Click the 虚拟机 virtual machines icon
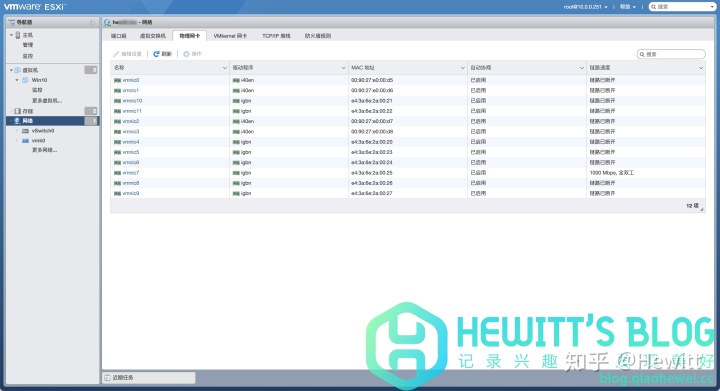Viewport: 720px width, 391px height. [x=18, y=70]
